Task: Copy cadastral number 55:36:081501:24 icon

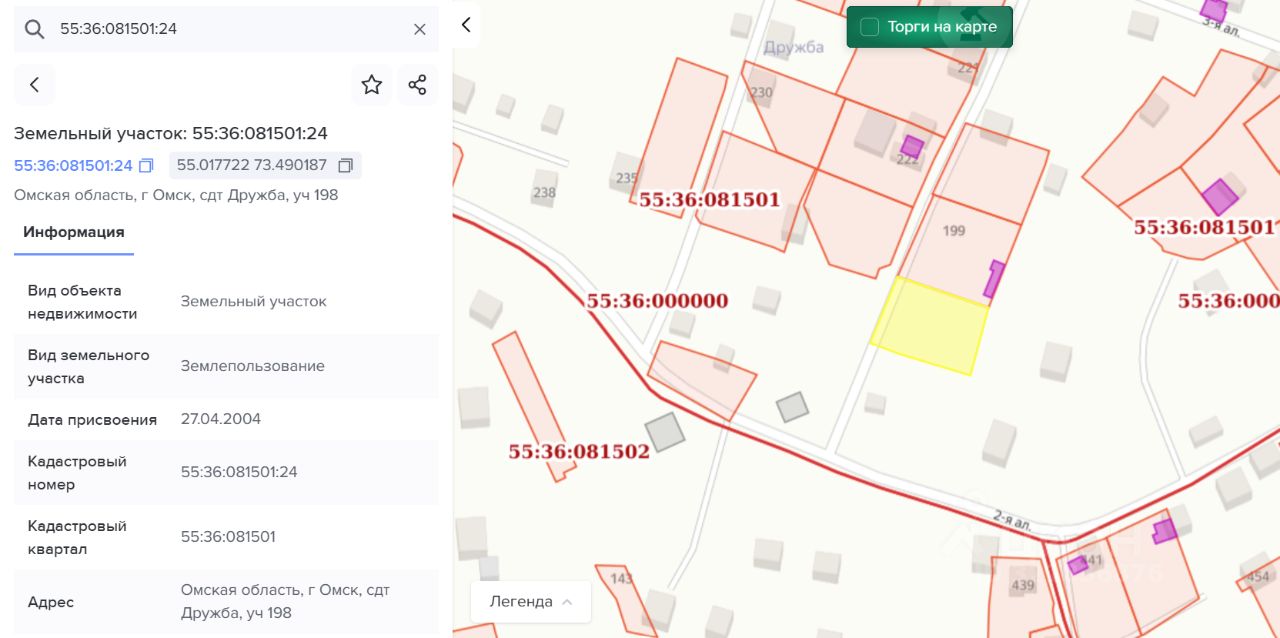Action: [146, 165]
